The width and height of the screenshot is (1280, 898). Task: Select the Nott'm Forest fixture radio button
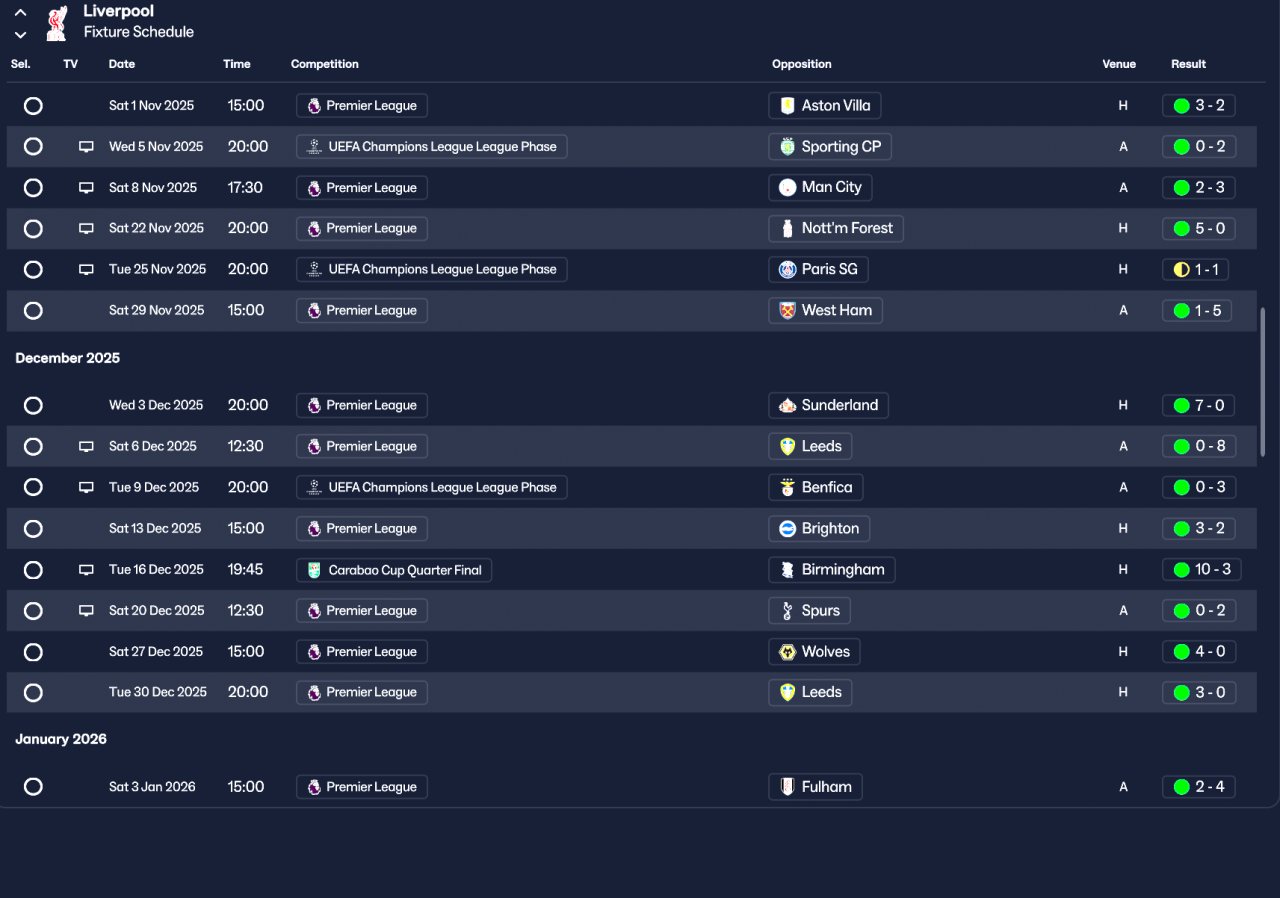[x=33, y=229]
